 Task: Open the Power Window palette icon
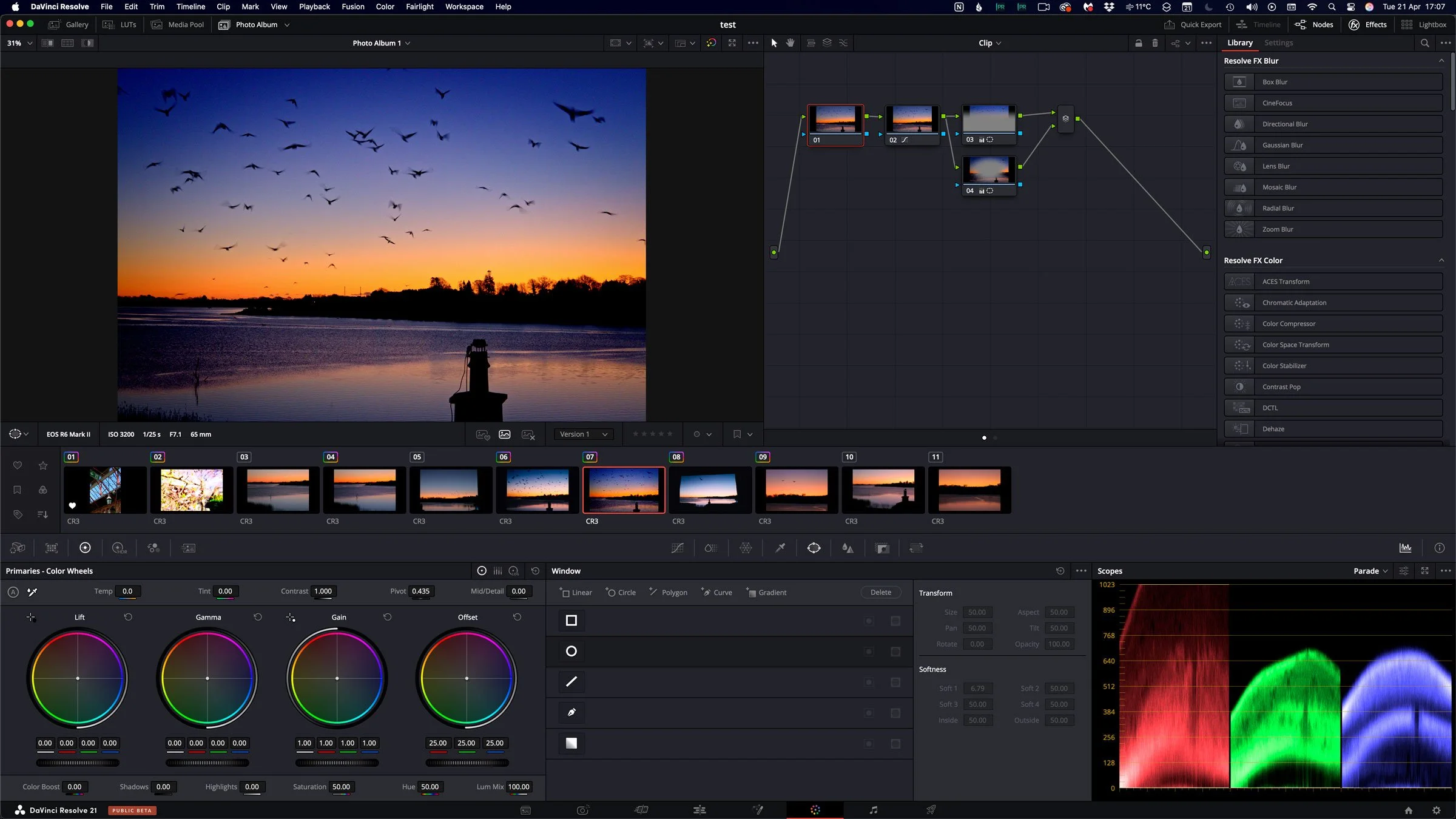(814, 548)
